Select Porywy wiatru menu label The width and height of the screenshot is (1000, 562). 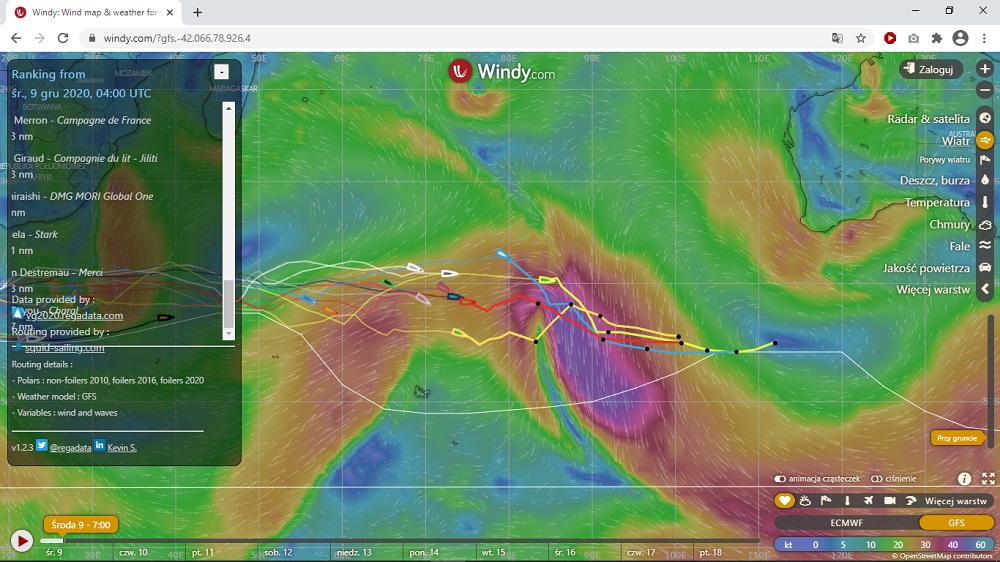(x=944, y=159)
